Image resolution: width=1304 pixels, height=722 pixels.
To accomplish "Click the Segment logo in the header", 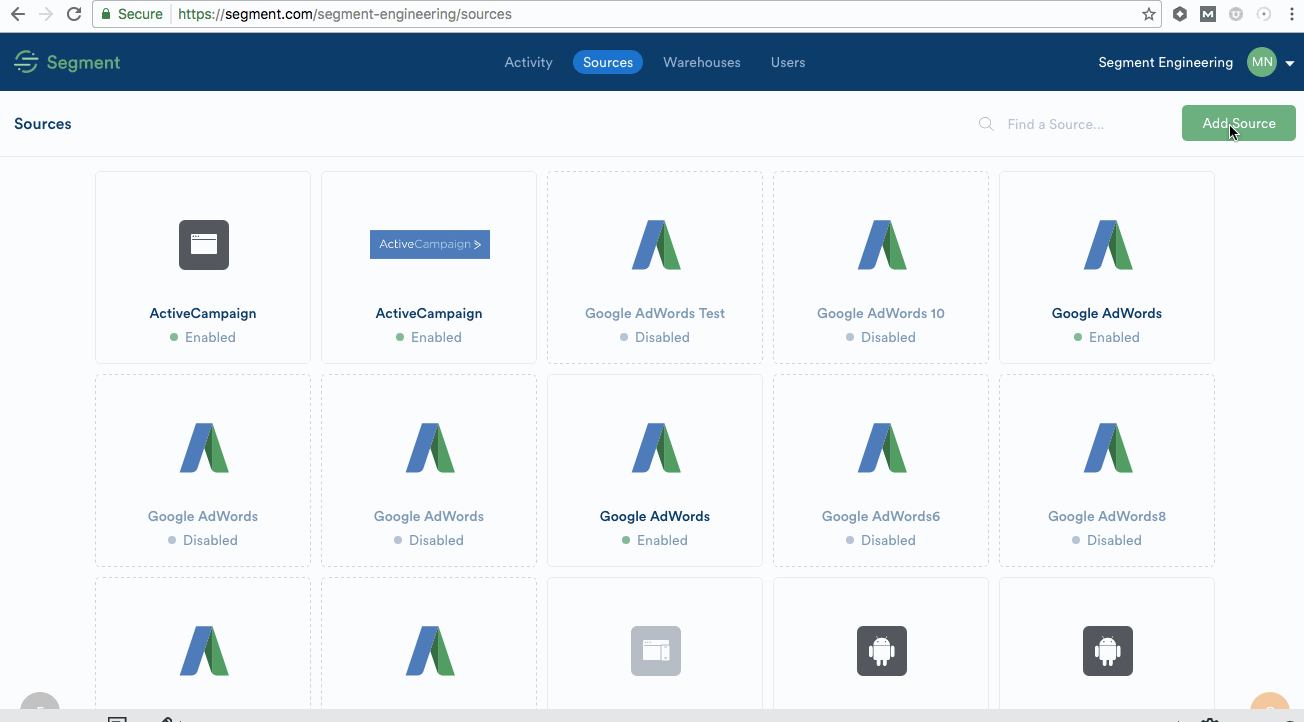I will (x=67, y=62).
